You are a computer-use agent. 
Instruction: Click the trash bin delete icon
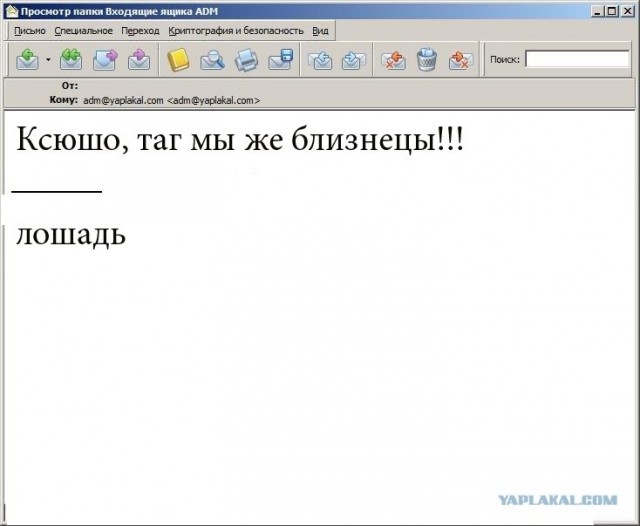[x=427, y=60]
